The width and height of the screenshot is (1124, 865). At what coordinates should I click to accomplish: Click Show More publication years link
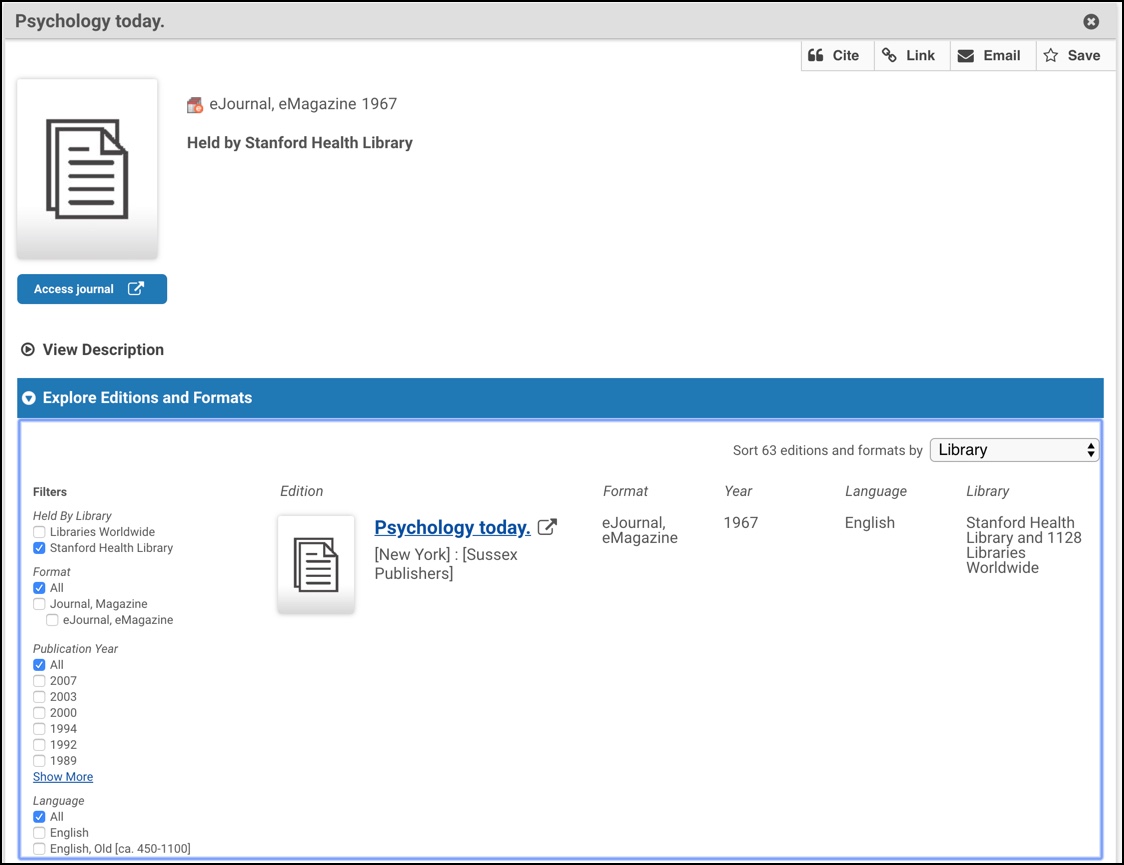63,777
